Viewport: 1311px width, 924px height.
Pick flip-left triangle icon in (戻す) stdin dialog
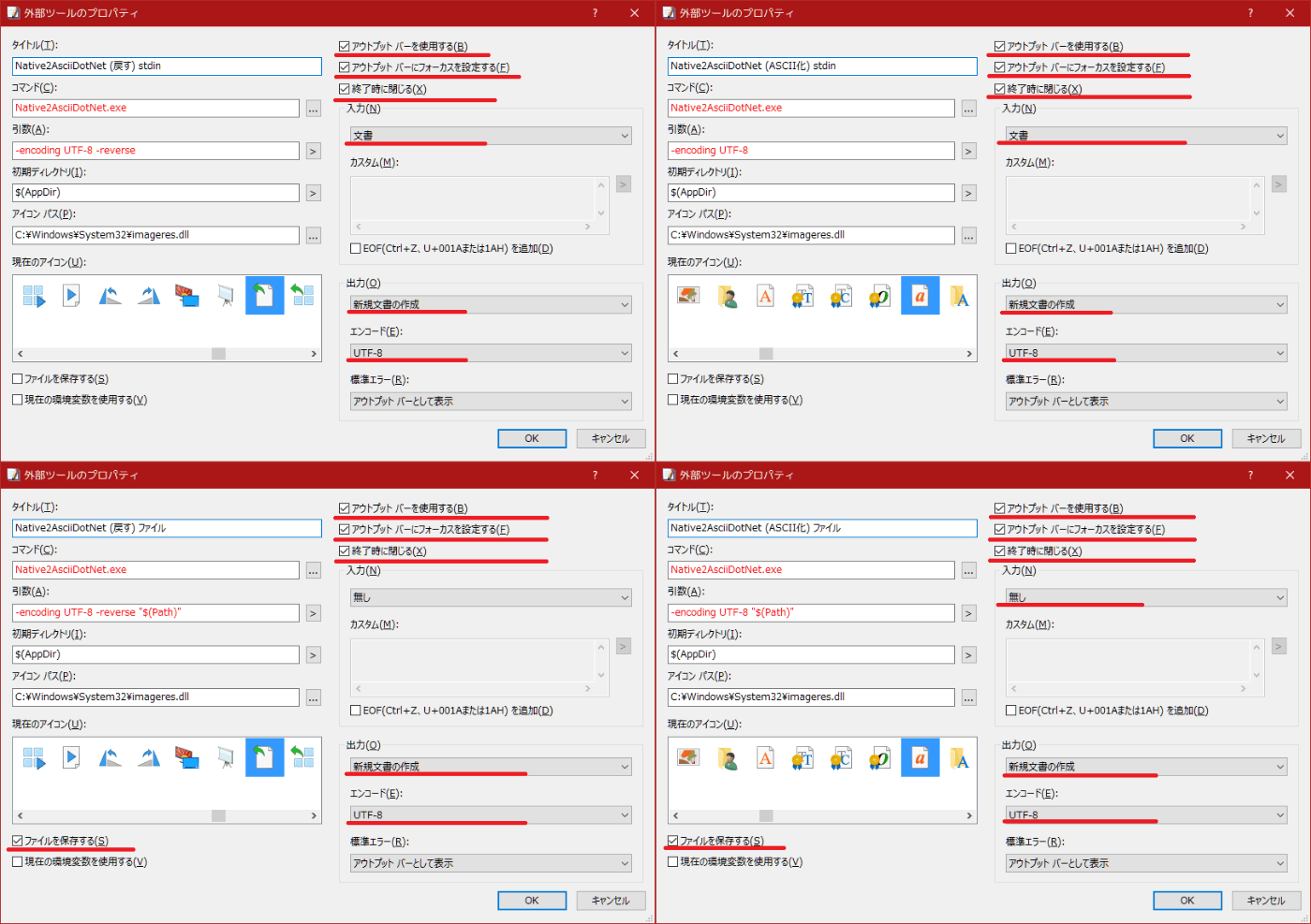(110, 296)
